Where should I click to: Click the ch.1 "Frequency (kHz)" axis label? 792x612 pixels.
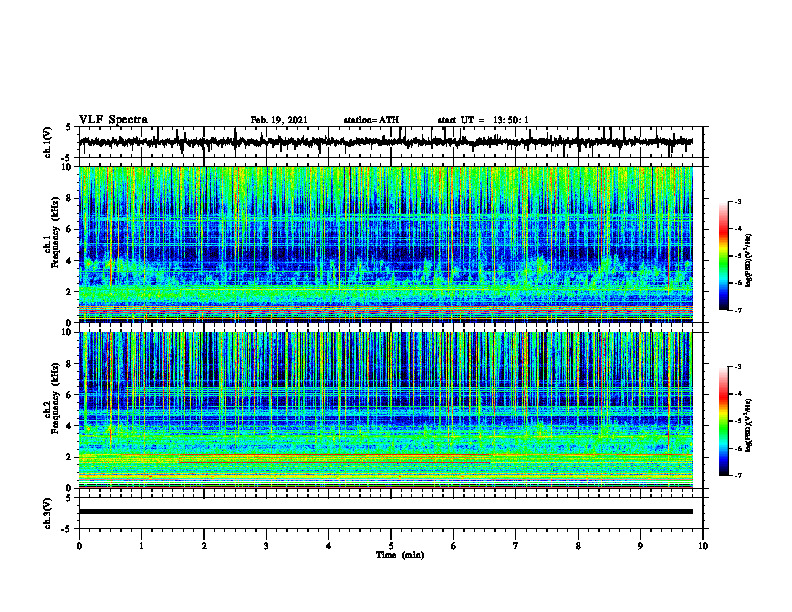(x=55, y=232)
